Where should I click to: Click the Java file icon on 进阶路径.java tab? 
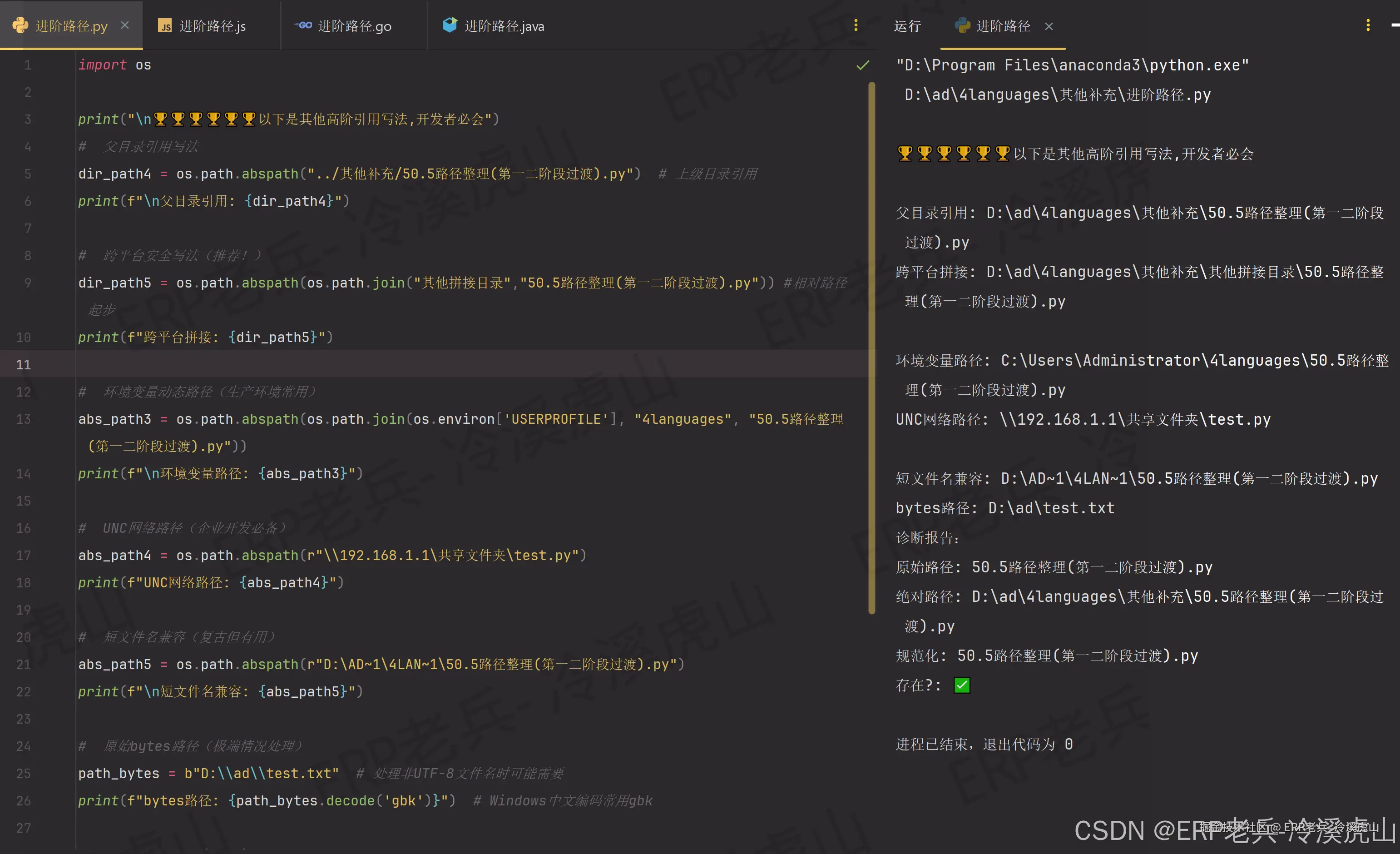click(450, 25)
